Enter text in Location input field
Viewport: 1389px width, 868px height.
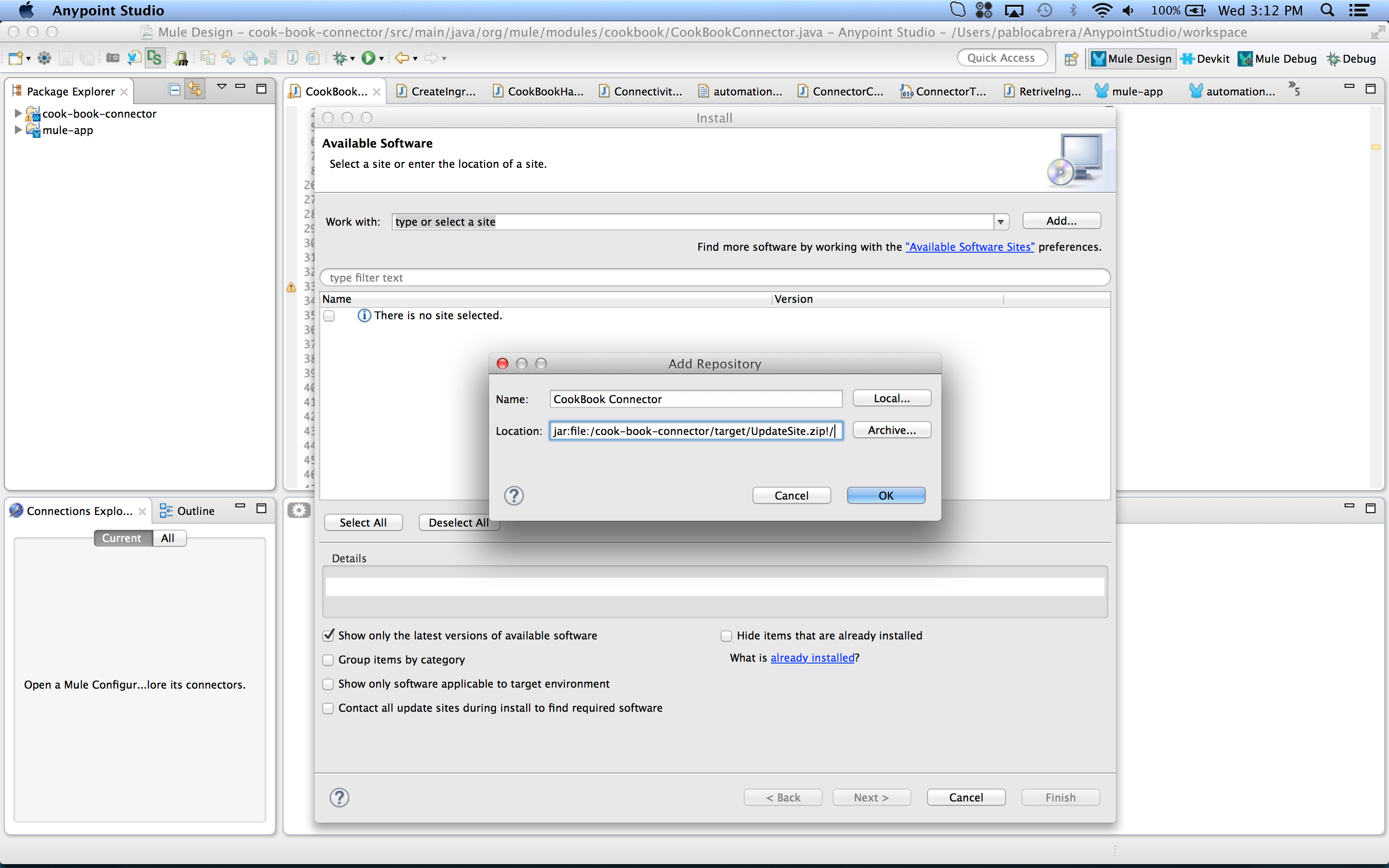[695, 430]
